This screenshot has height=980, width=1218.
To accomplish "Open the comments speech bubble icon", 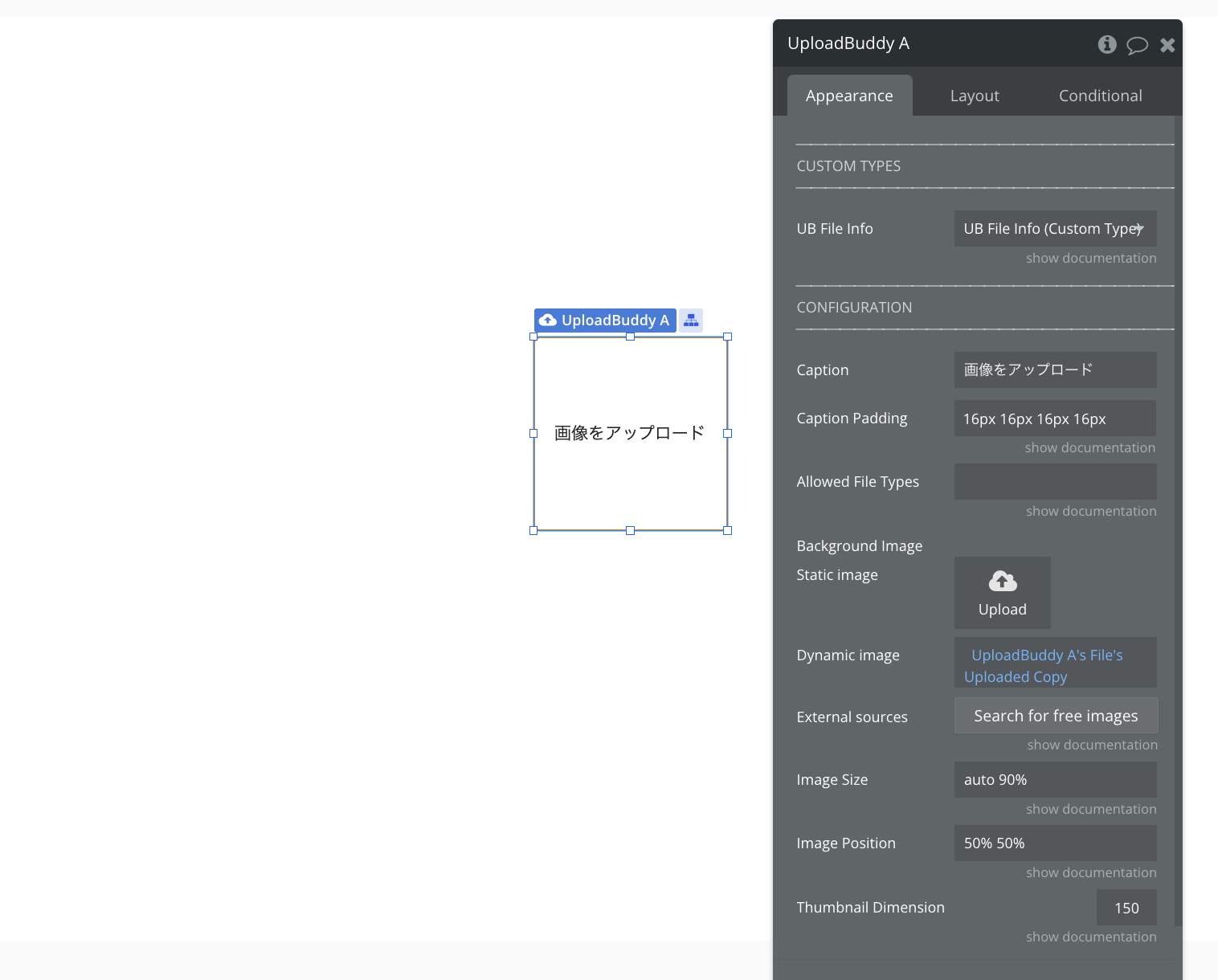I will (x=1137, y=45).
